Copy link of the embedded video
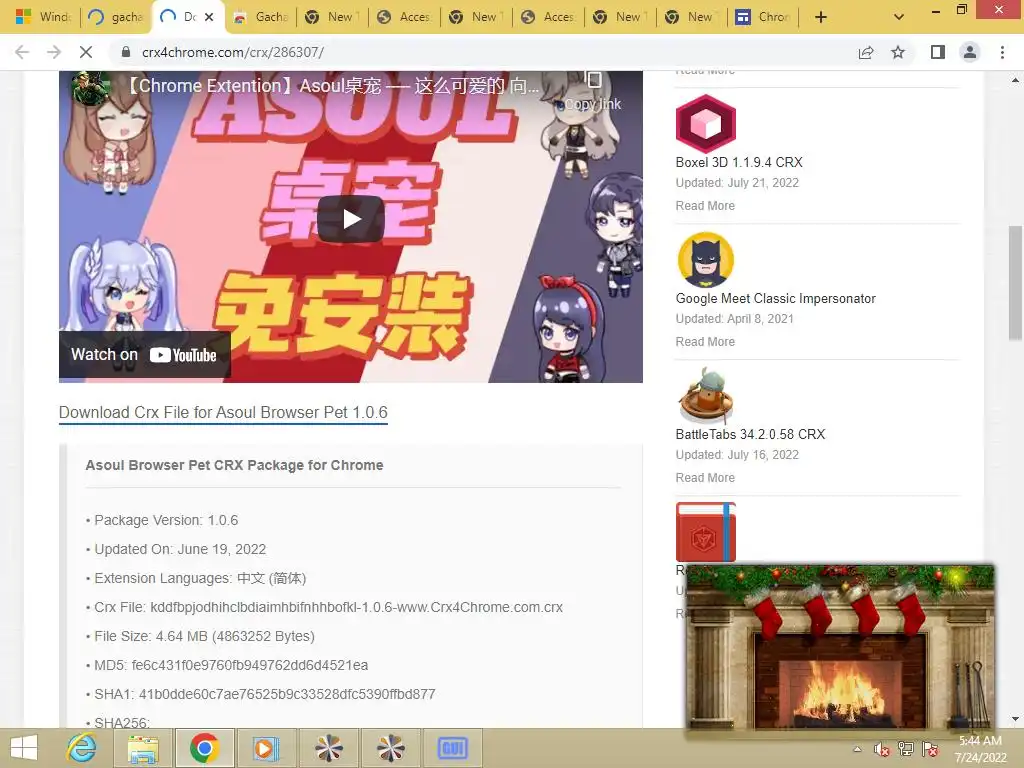The image size is (1024, 768). tap(593, 91)
